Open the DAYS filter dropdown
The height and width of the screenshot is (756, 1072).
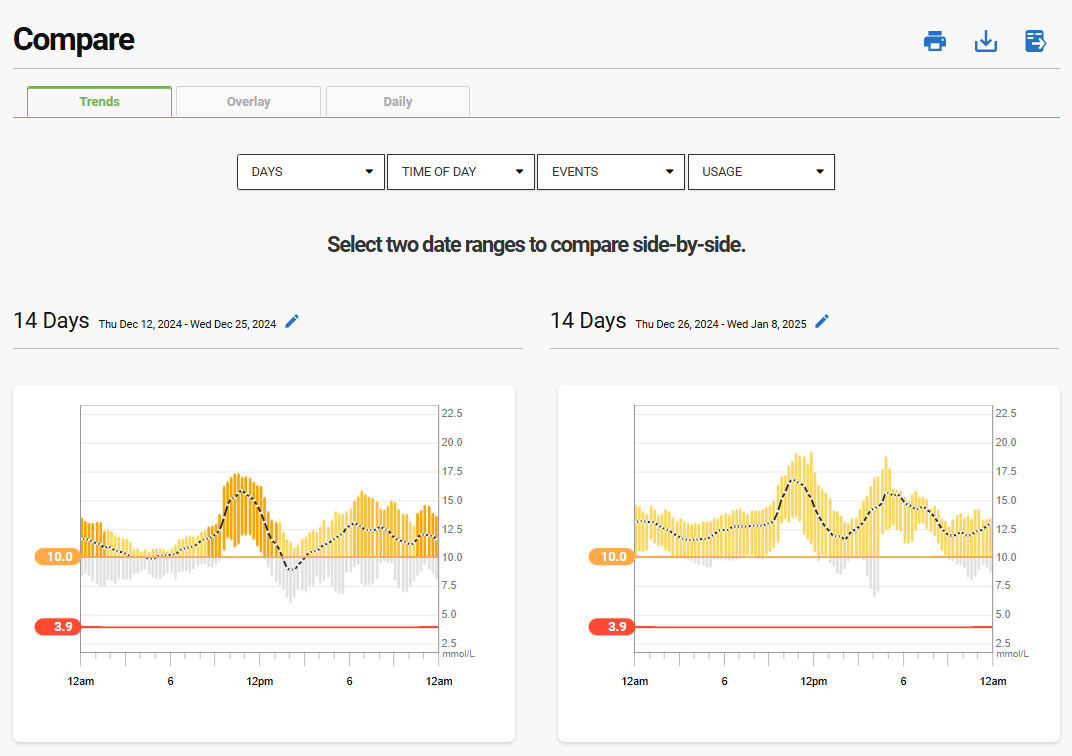pyautogui.click(x=310, y=171)
